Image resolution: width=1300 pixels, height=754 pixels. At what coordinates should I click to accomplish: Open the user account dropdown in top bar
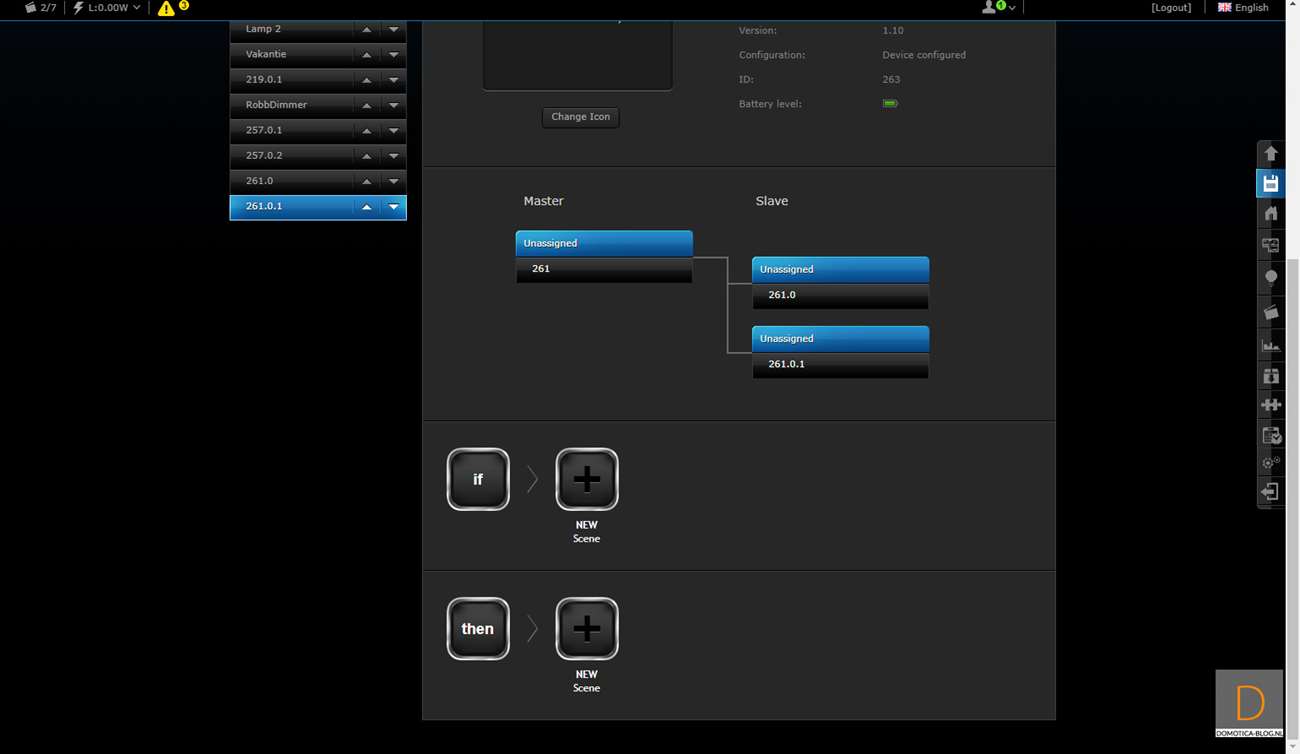click(x=998, y=8)
